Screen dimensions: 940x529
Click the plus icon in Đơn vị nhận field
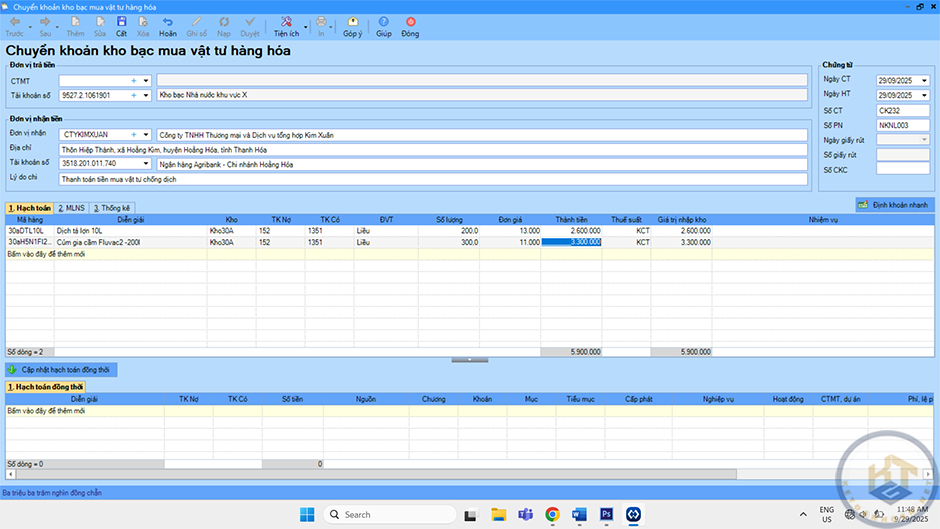point(134,133)
